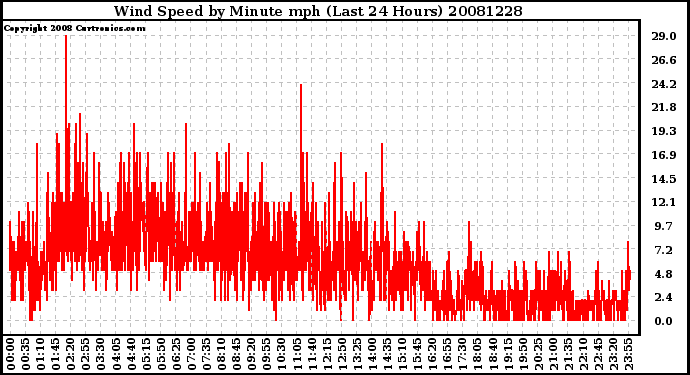Screen dimensions: 690x375
Task: Click the 7.2 y-axis label
Action: [x=664, y=250]
